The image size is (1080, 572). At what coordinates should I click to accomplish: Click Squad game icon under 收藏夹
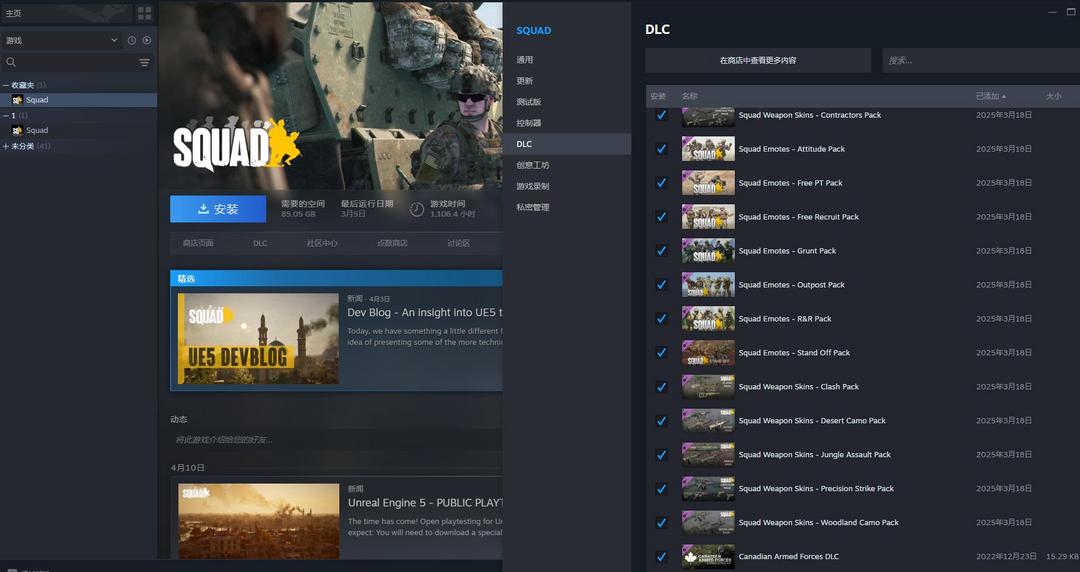17,100
